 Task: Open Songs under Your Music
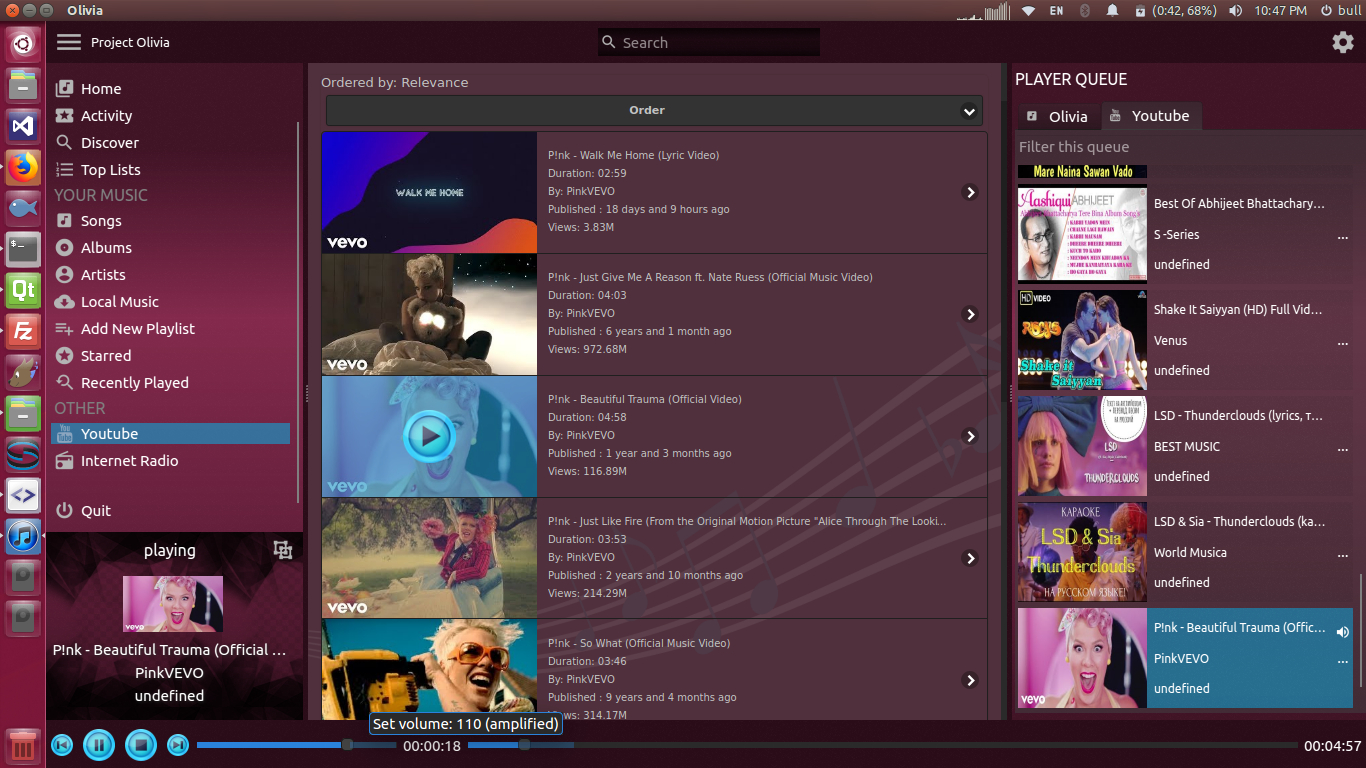click(172, 221)
